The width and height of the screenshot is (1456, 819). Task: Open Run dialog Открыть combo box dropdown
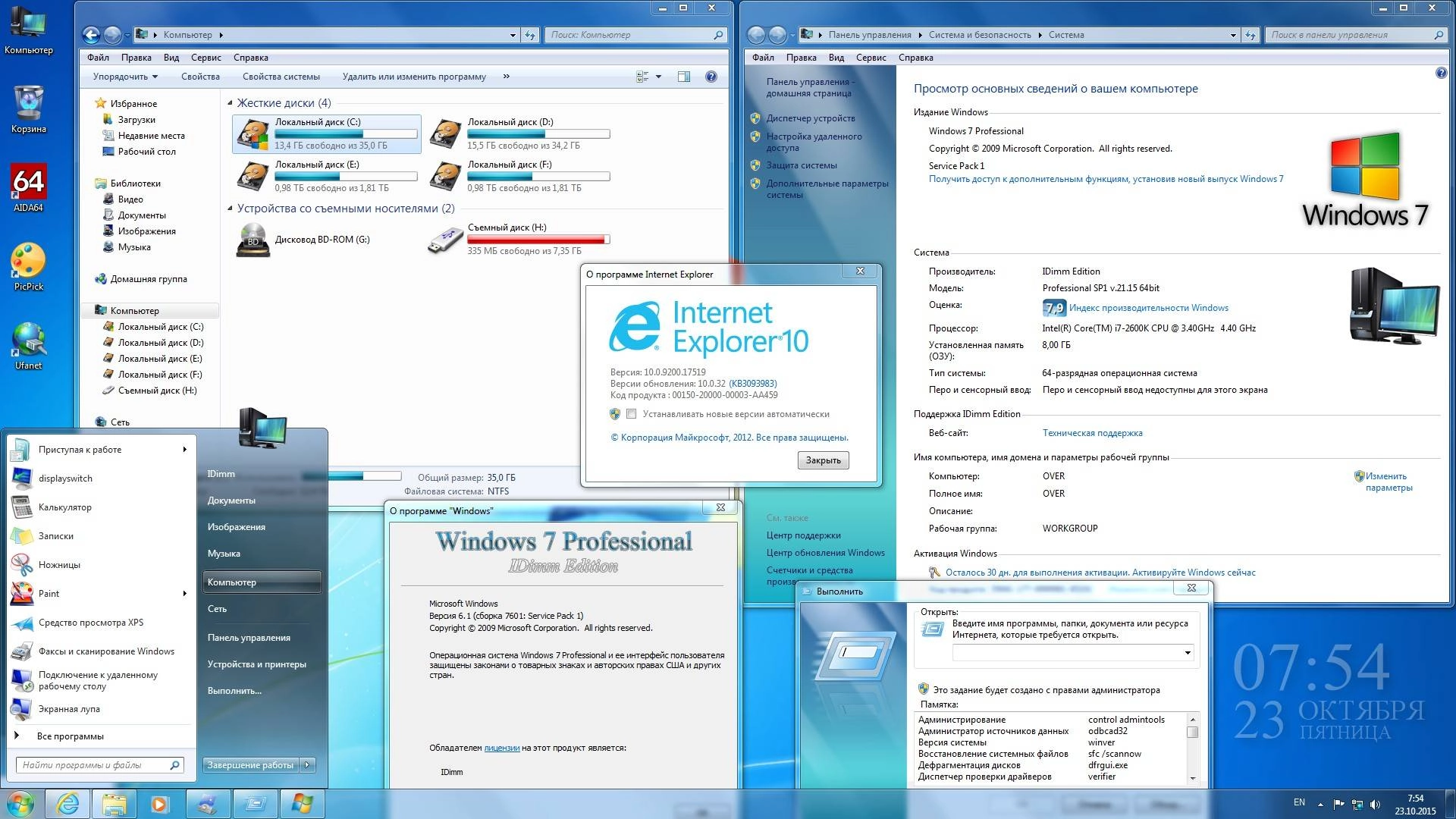coord(1187,653)
